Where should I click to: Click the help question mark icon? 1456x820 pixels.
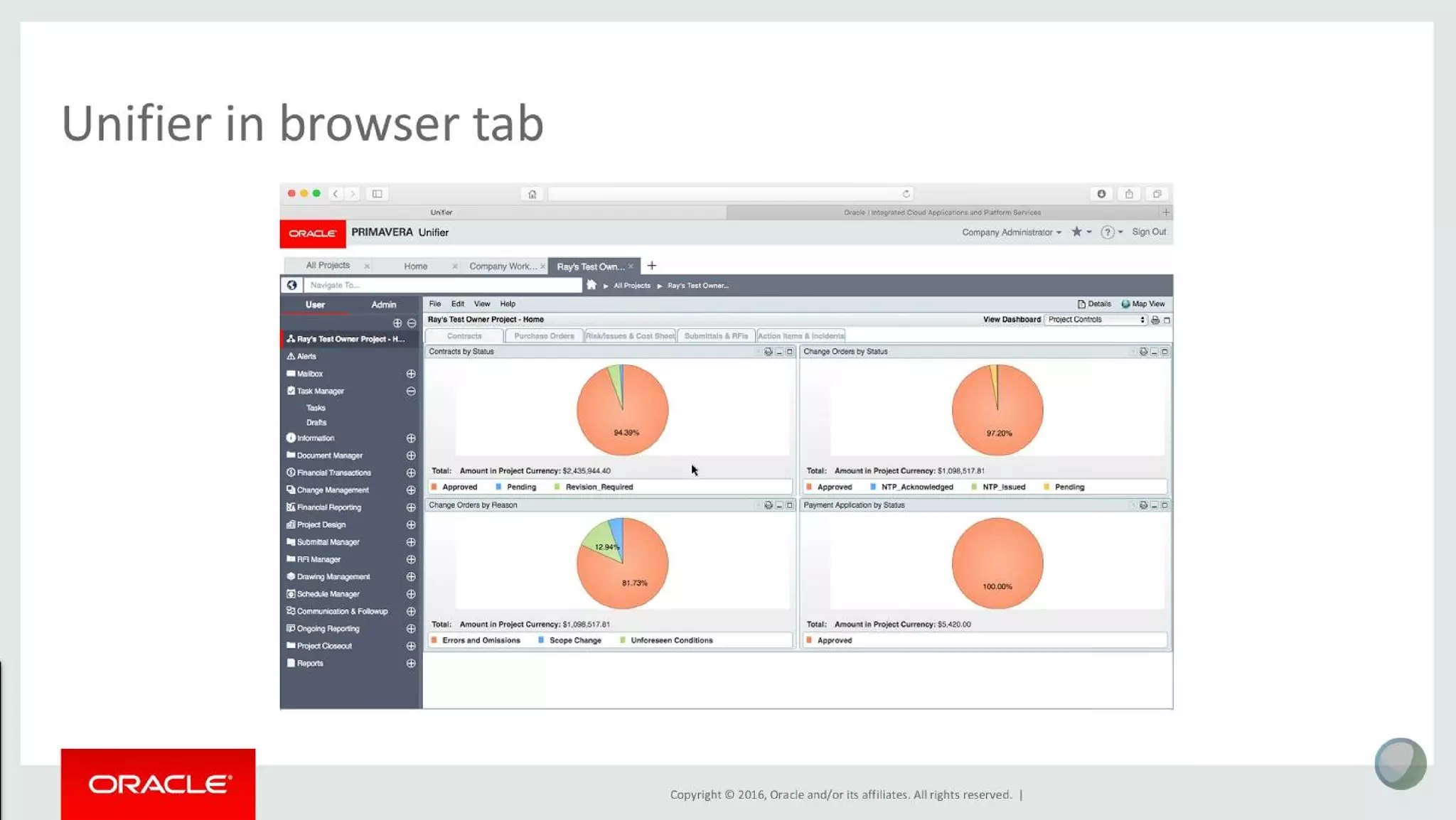[x=1107, y=232]
